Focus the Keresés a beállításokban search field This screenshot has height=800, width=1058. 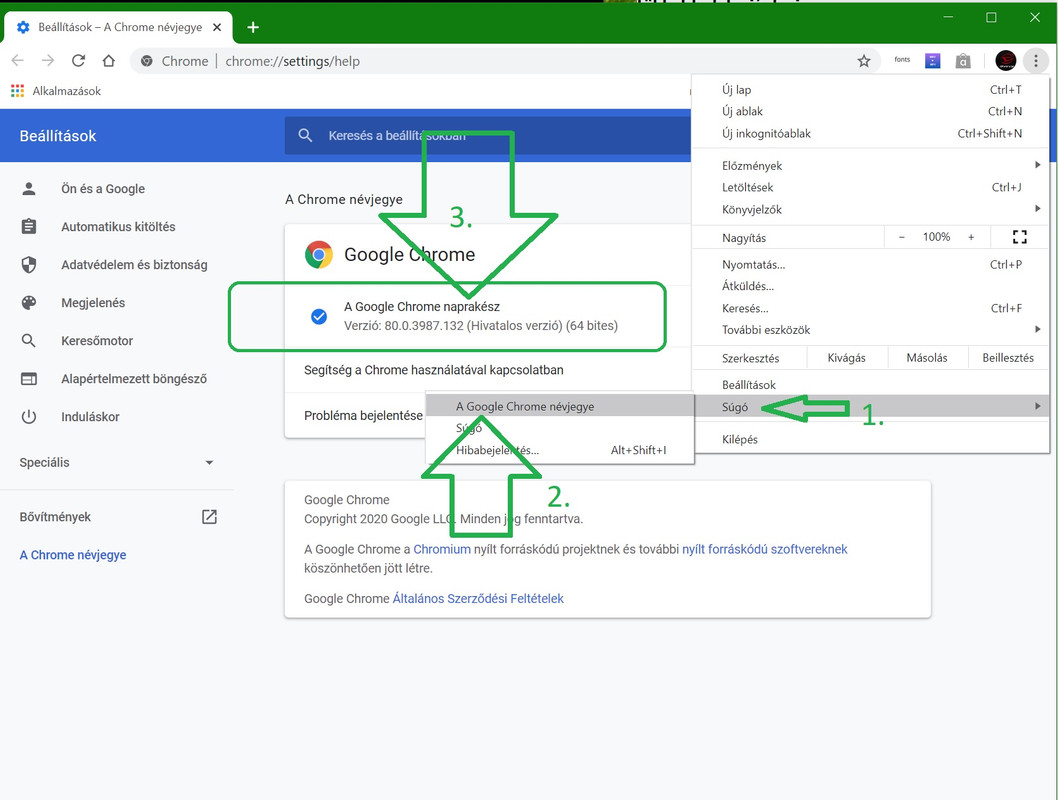pos(488,136)
